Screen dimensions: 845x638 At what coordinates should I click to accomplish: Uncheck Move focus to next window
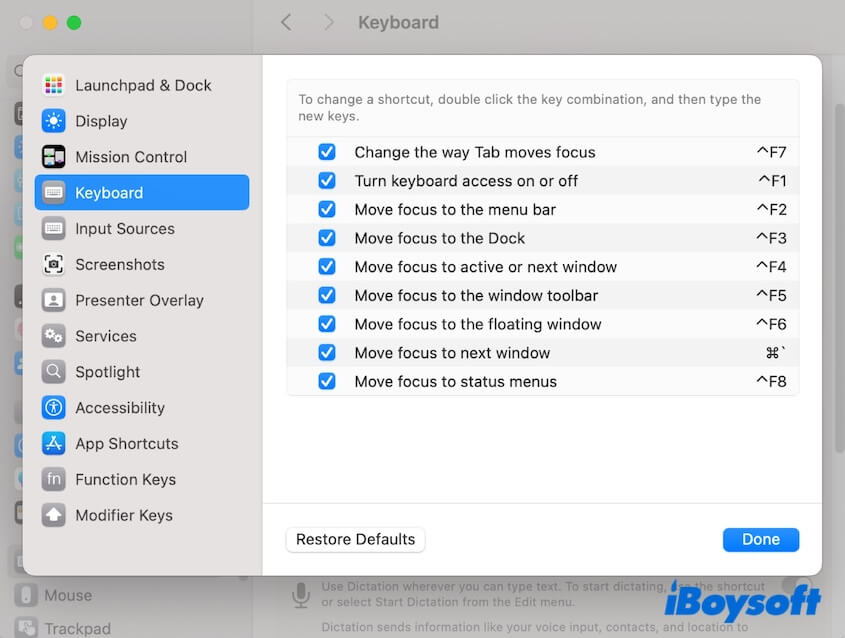[327, 352]
